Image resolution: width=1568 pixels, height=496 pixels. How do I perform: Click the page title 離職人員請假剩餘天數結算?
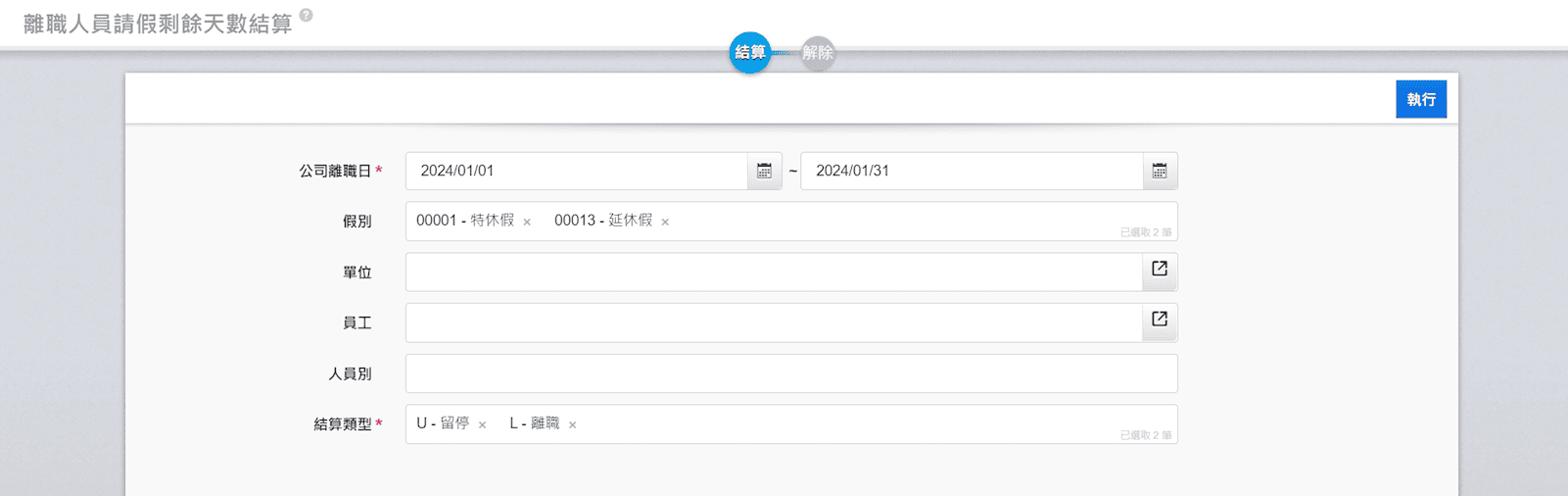[158, 25]
